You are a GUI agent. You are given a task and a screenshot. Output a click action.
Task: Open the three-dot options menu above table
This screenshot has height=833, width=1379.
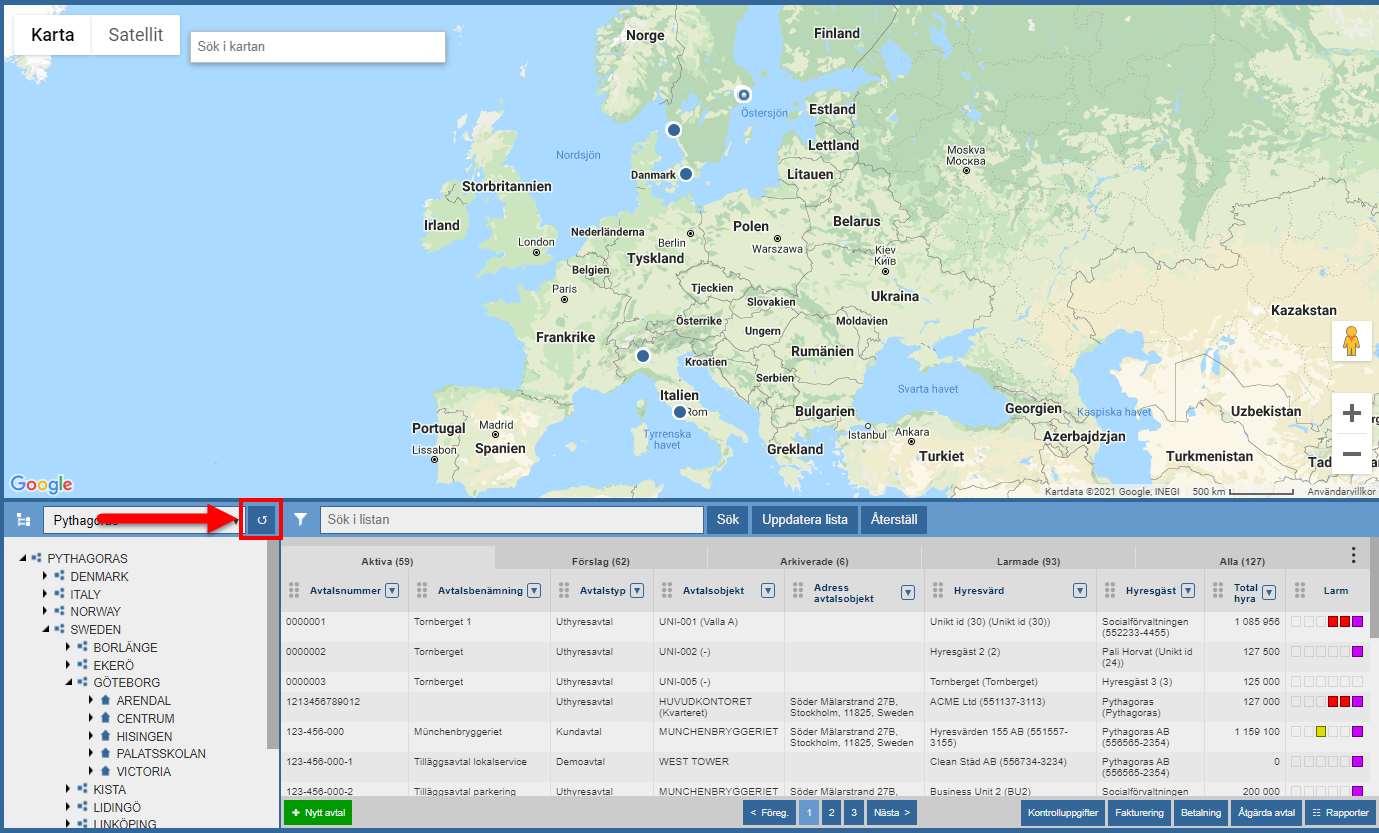coord(1353,555)
